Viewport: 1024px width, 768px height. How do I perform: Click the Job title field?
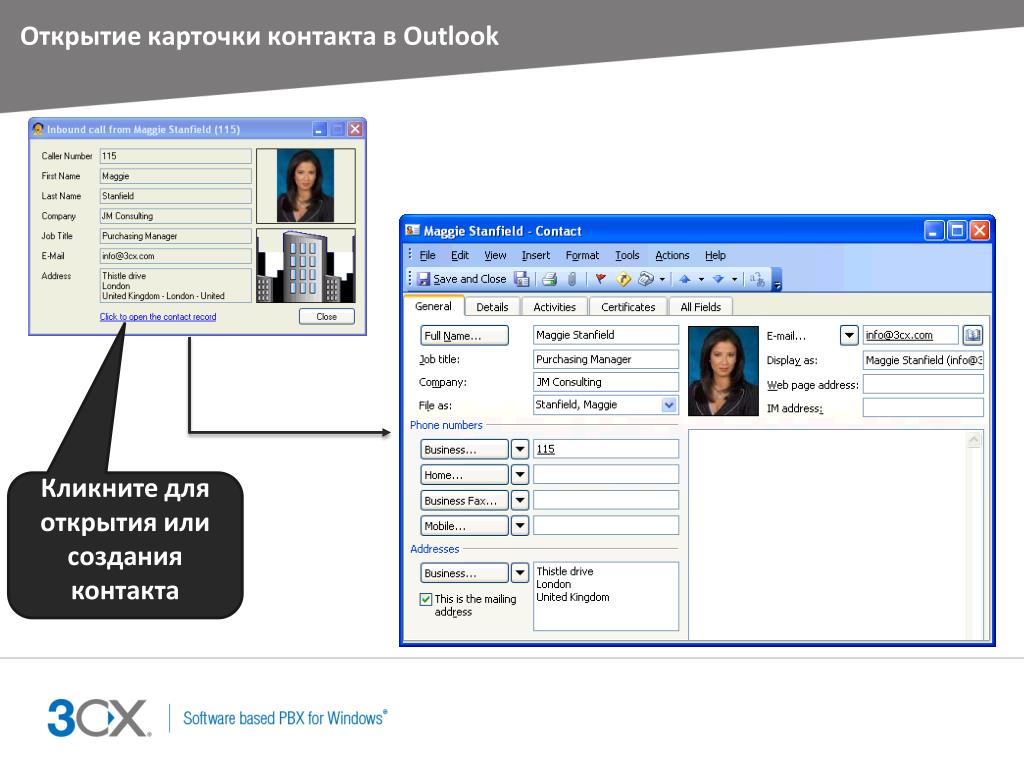click(606, 359)
